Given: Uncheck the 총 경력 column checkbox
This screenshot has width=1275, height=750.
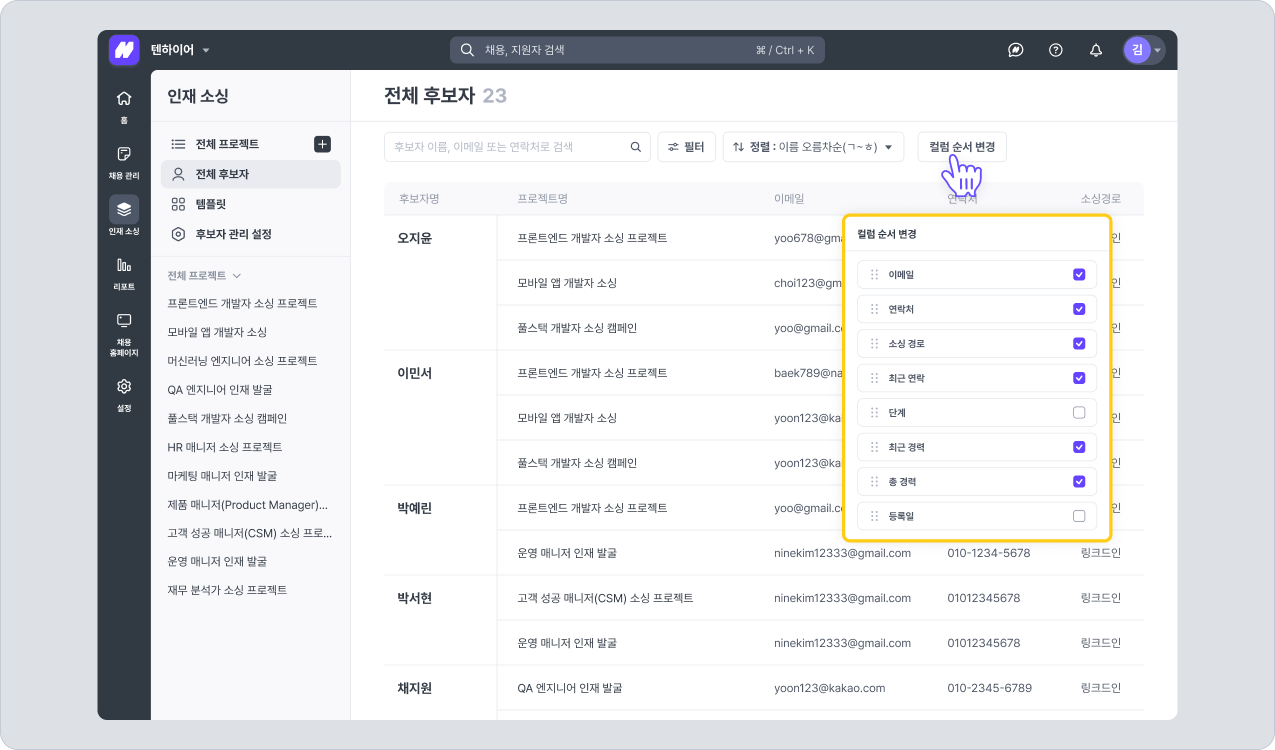Looking at the screenshot, I should click(x=1079, y=481).
